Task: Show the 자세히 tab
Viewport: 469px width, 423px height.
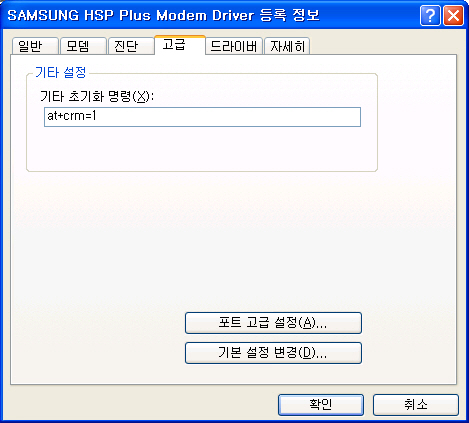Action: tap(287, 46)
